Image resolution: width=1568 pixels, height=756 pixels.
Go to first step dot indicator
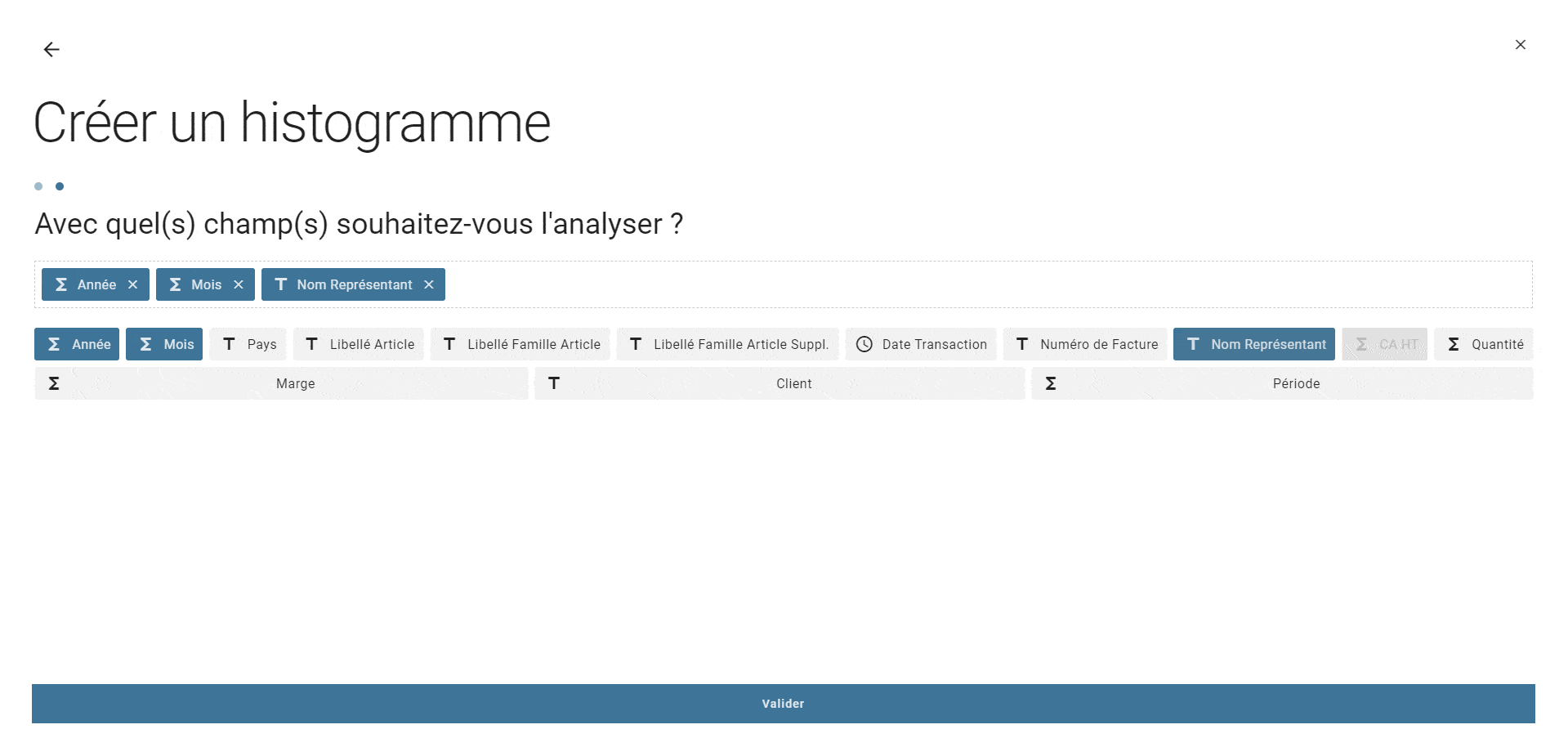click(38, 186)
